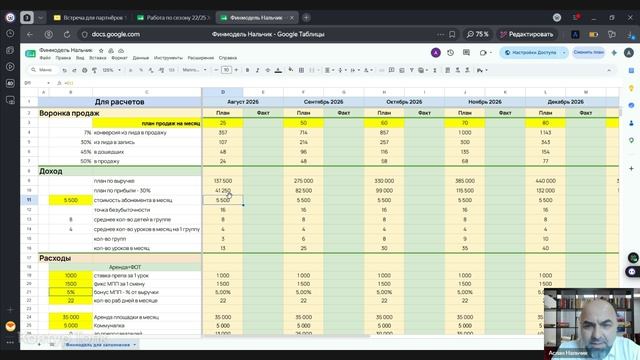Screen dimensions: 640x360
Task: Open the Вставка menu
Action: (98, 58)
